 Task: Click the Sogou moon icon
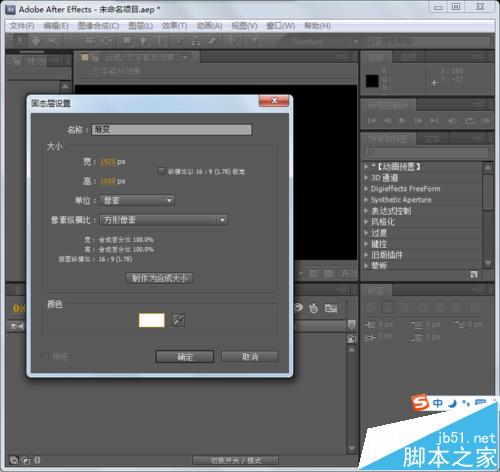[x=452, y=403]
